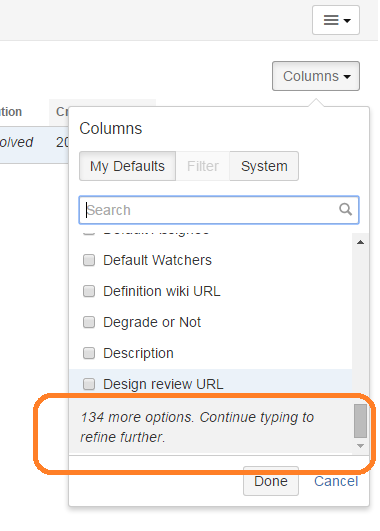Click the column list scrollbar thumb
Screen dimensions: 380x531
point(360,421)
